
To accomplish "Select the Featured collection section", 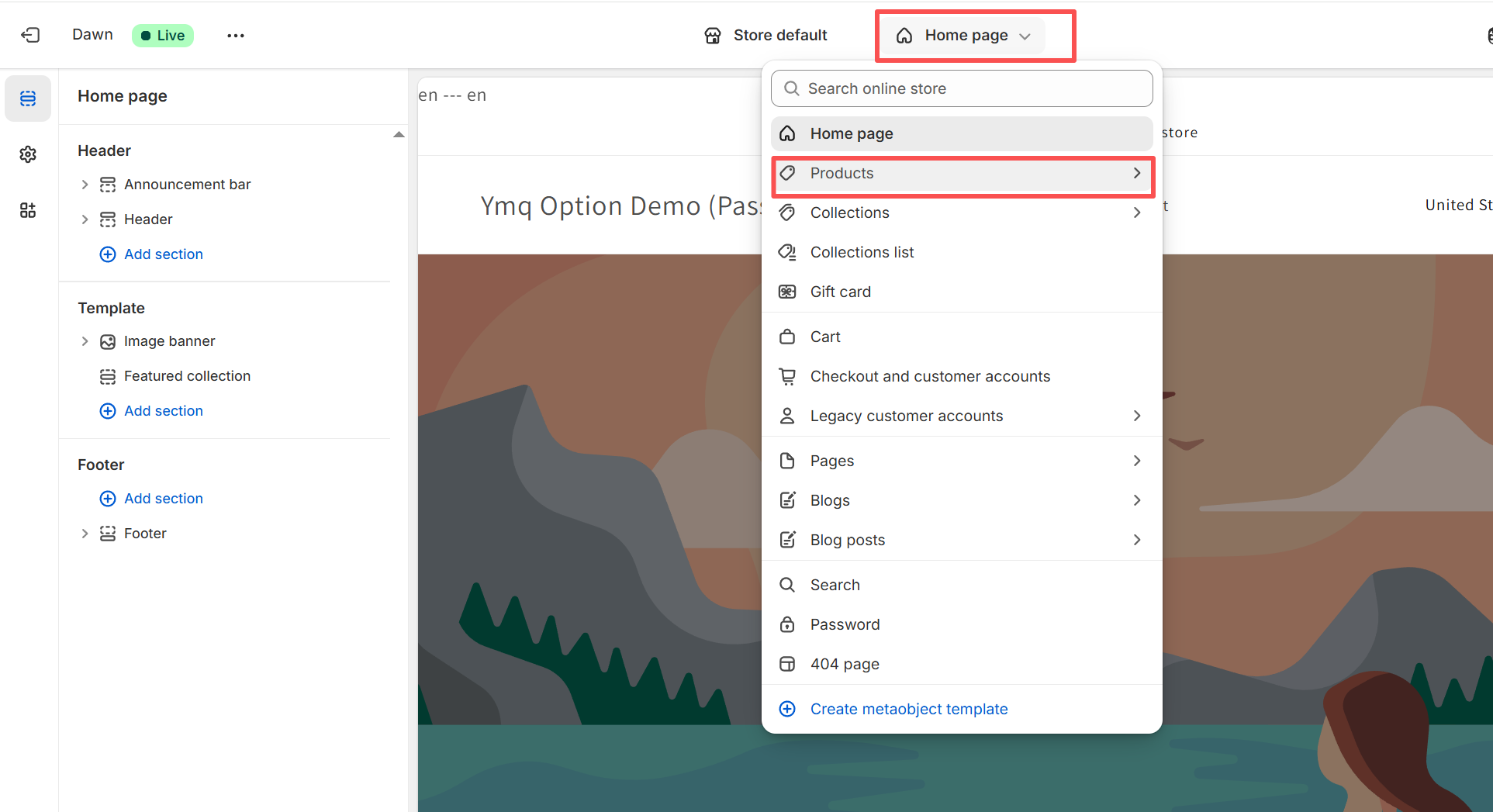I will click(x=187, y=376).
